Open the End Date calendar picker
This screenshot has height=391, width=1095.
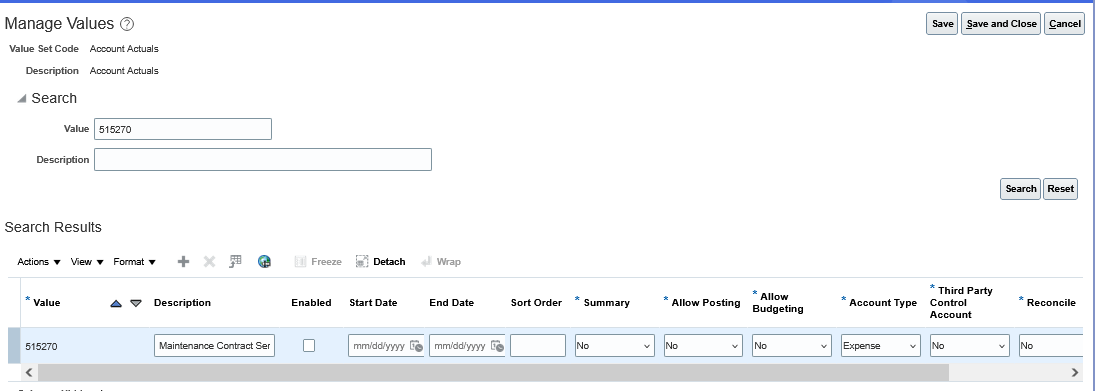[497, 346]
